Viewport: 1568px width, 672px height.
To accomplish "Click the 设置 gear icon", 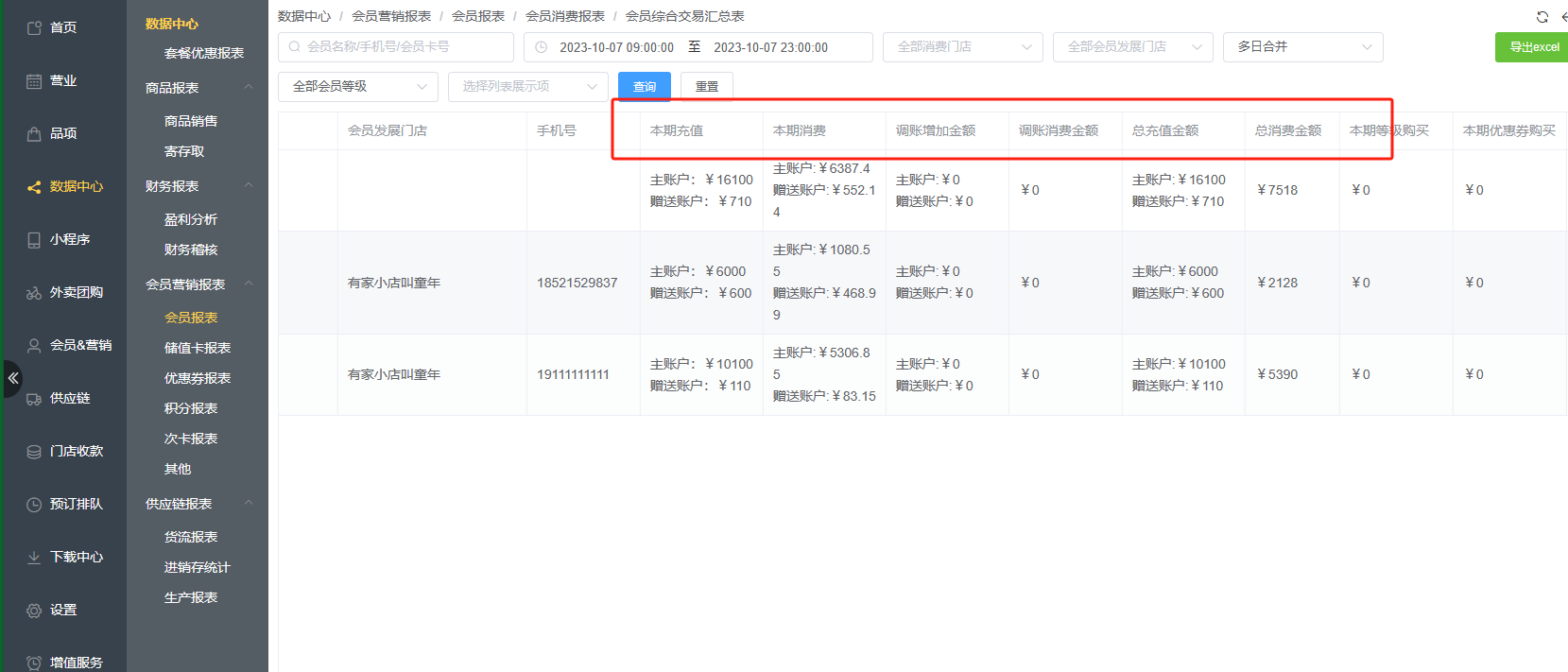I will coord(34,611).
